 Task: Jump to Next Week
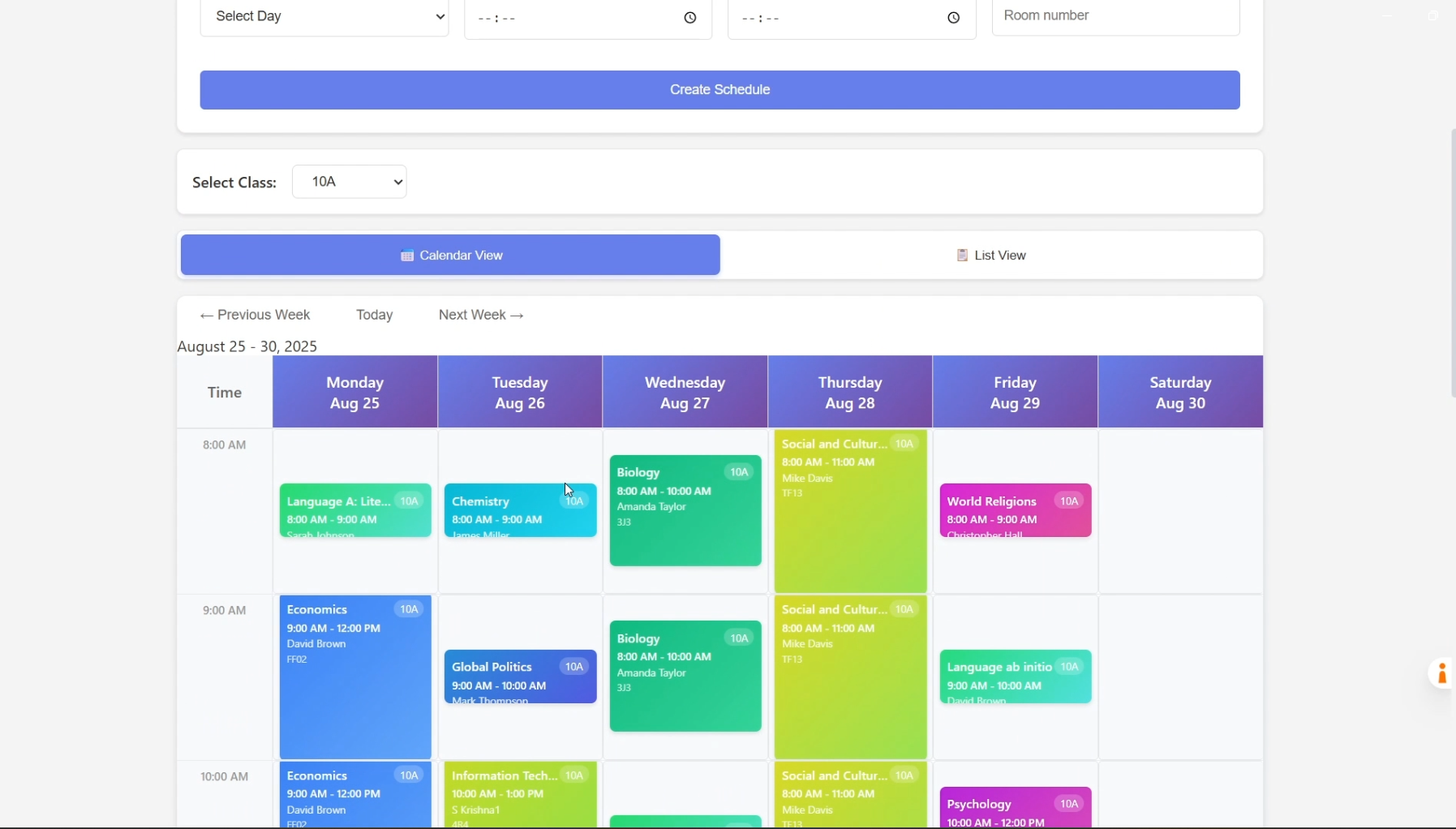(x=481, y=315)
